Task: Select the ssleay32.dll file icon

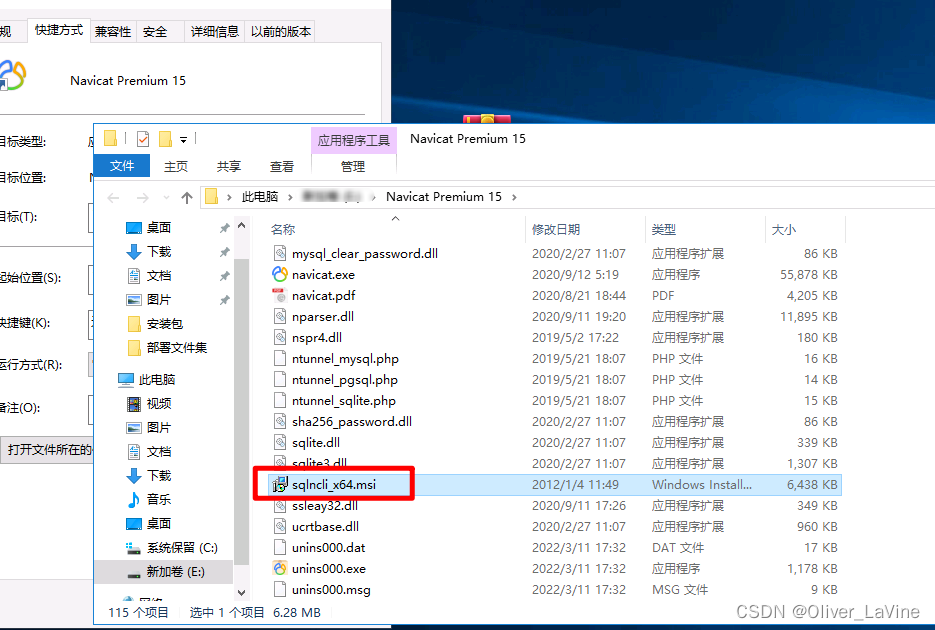Action: [280, 506]
